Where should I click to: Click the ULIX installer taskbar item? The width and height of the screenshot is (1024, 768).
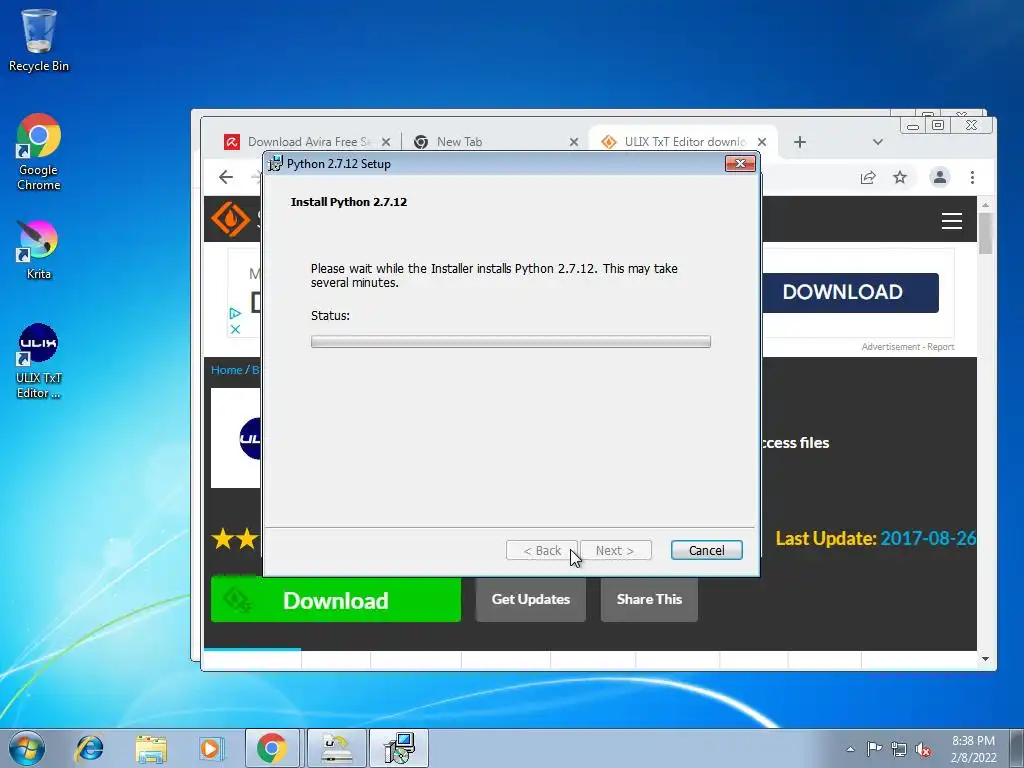(337, 748)
